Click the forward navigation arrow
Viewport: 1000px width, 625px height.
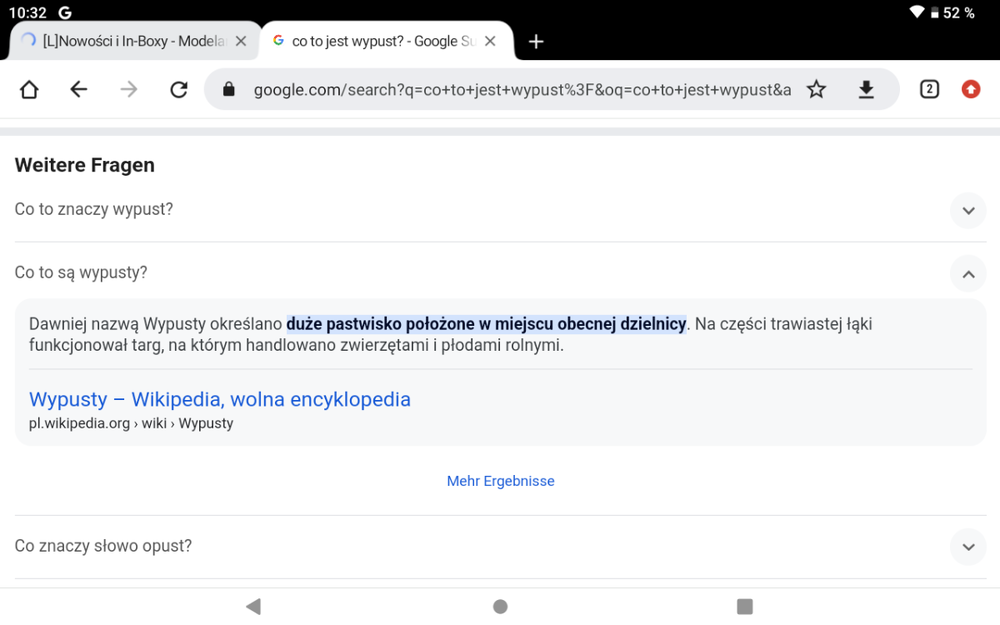pos(129,90)
